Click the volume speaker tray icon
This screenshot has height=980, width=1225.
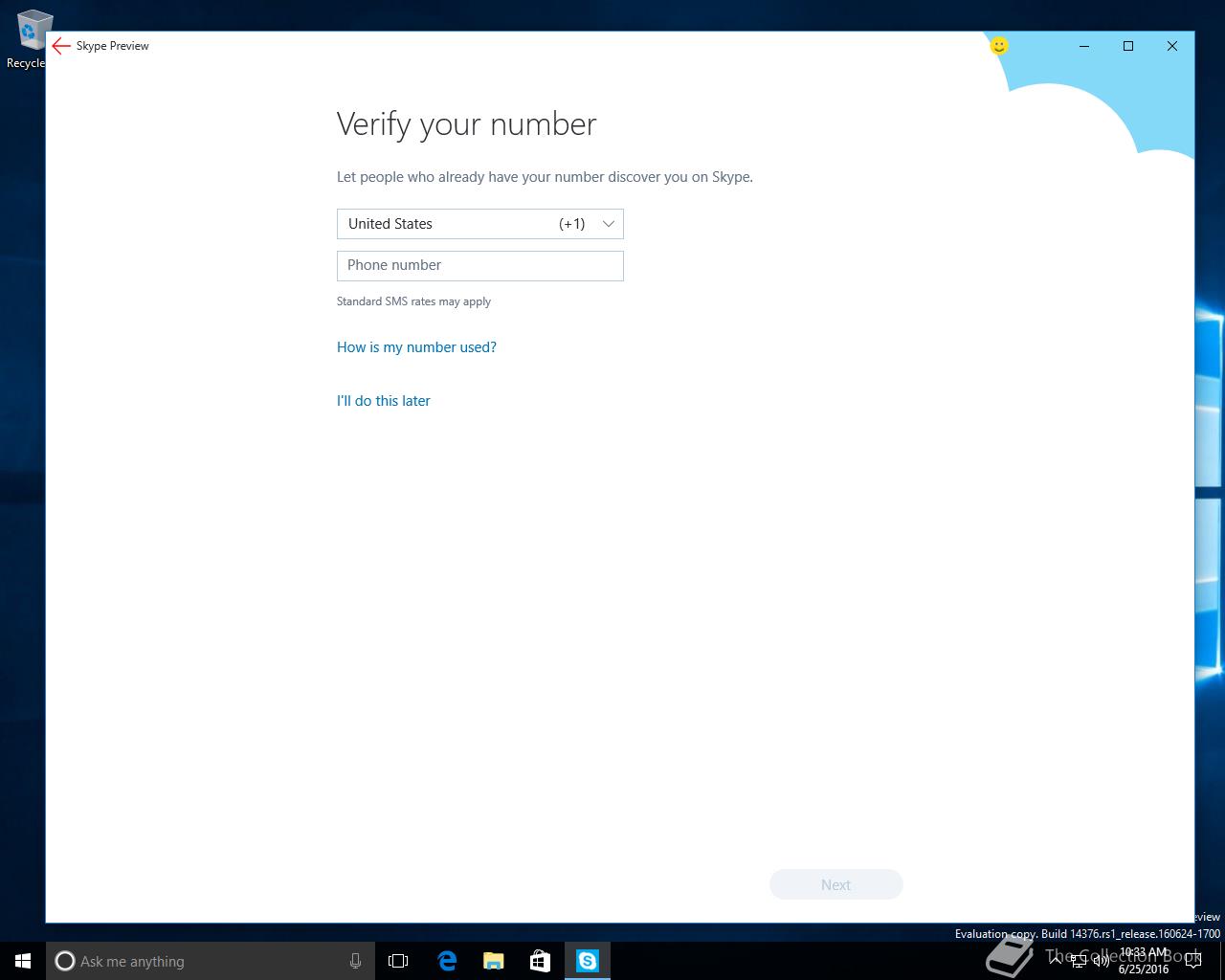tap(1101, 961)
